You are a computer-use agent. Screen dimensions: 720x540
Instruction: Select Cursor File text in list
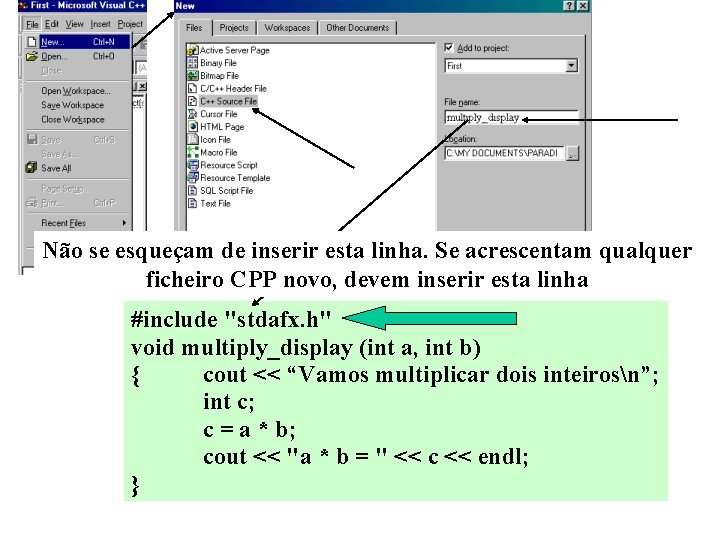[x=219, y=114]
